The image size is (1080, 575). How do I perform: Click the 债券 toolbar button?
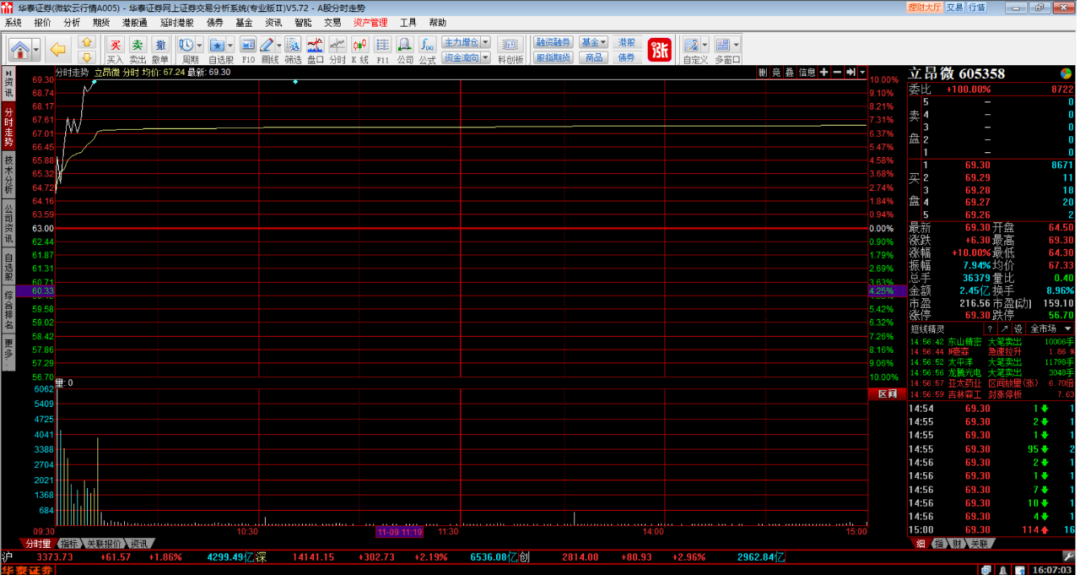pyautogui.click(x=626, y=58)
